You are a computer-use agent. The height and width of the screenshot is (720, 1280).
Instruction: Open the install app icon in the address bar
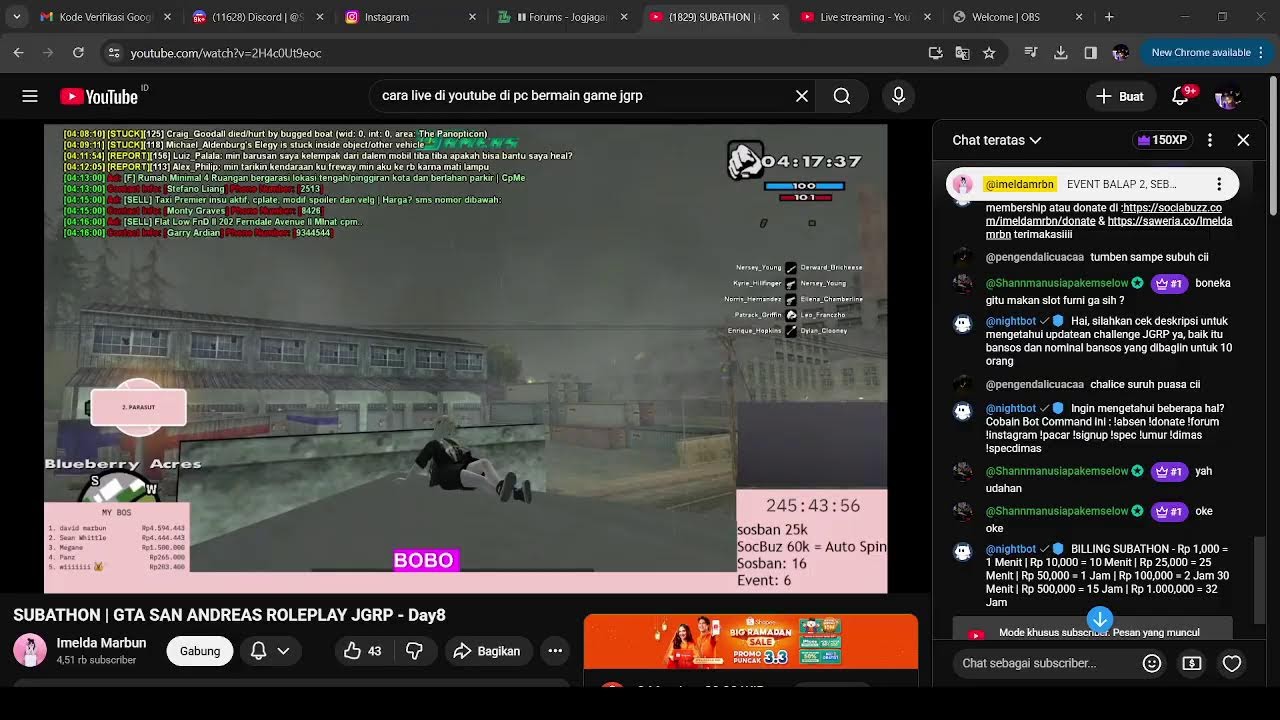(935, 53)
